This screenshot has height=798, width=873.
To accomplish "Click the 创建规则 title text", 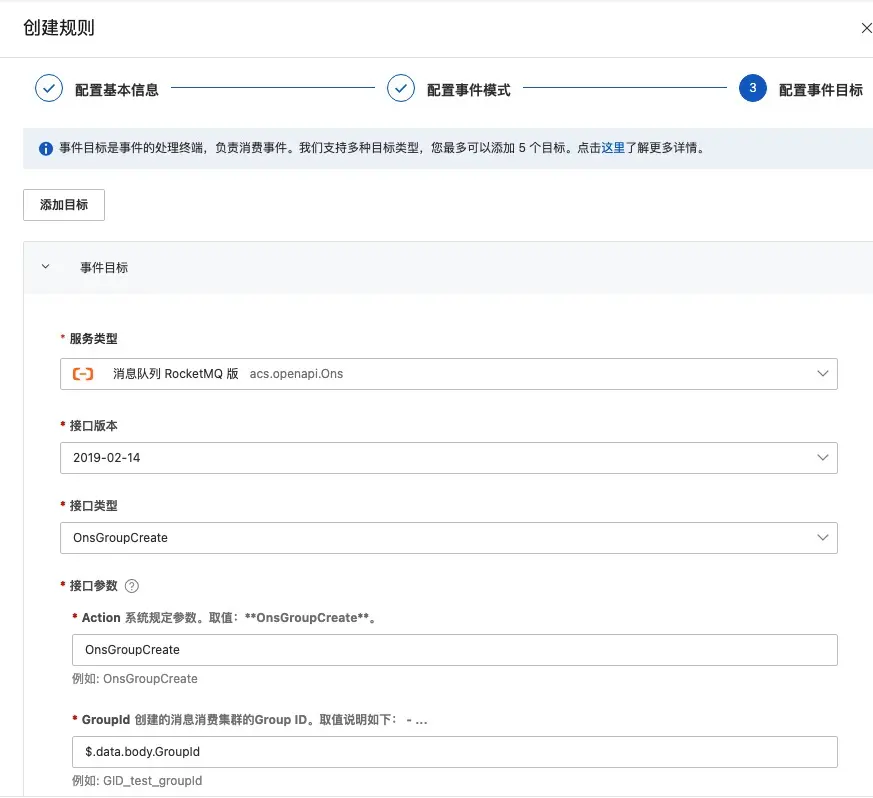I will click(x=59, y=27).
